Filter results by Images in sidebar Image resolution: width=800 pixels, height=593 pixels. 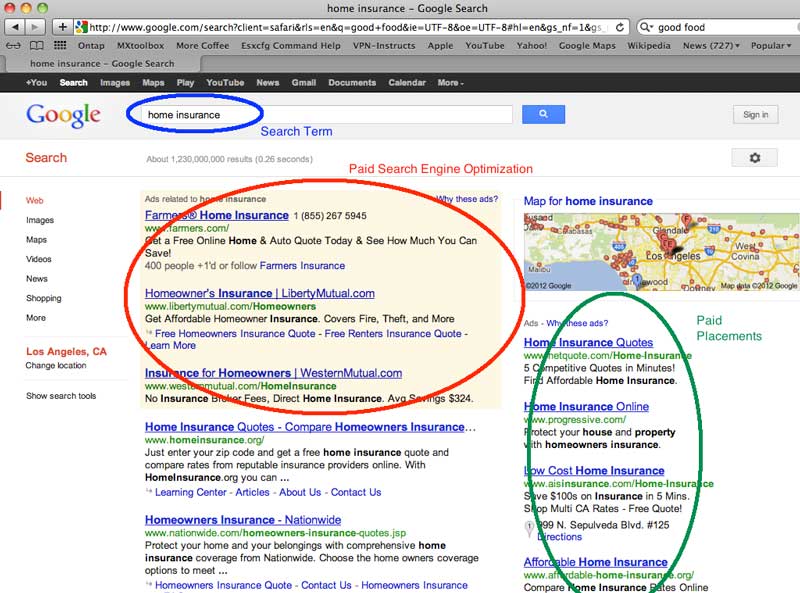[x=40, y=220]
